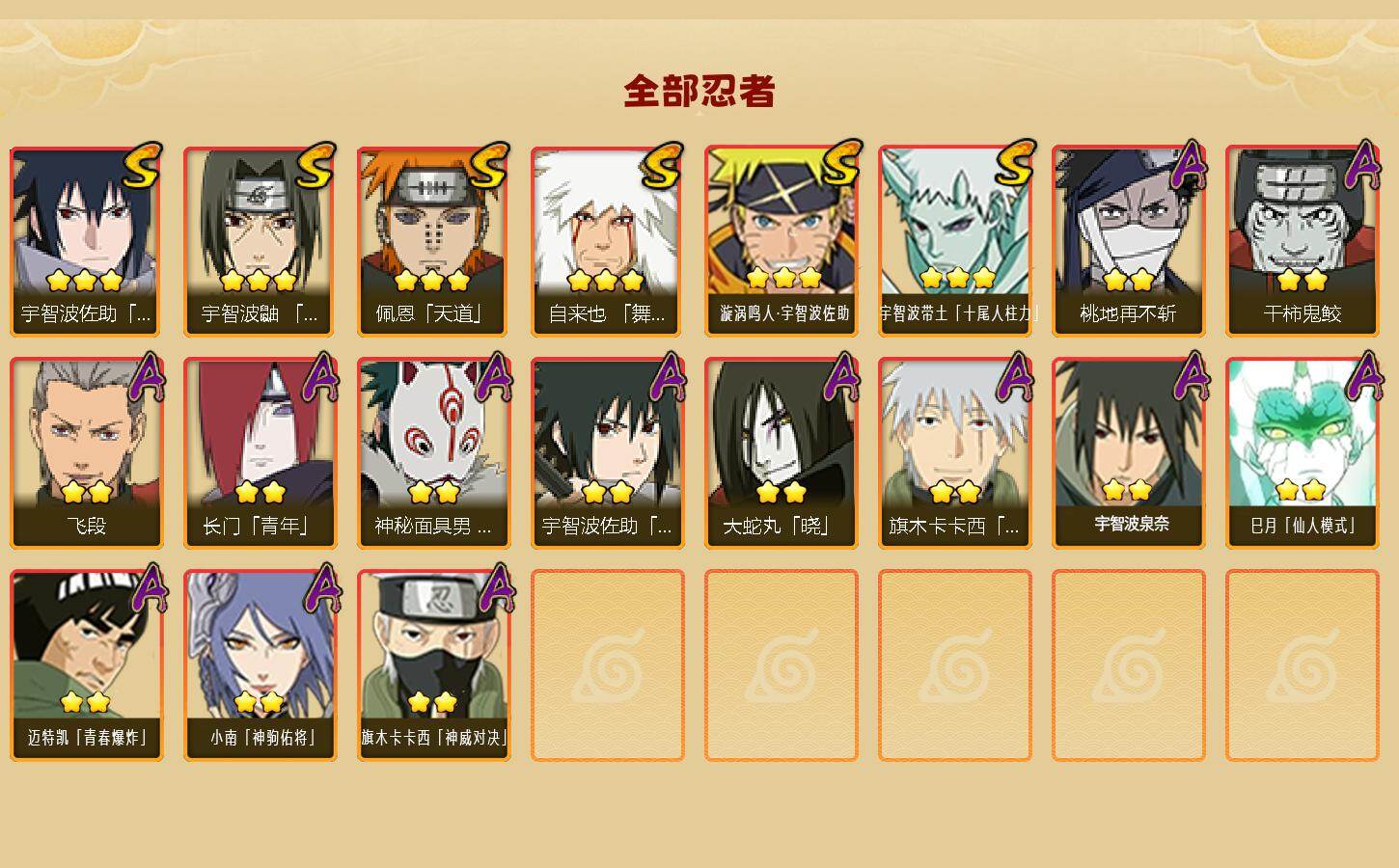Click the A rank badge on 飞段 card
This screenshot has height=868, width=1399.
147,377
